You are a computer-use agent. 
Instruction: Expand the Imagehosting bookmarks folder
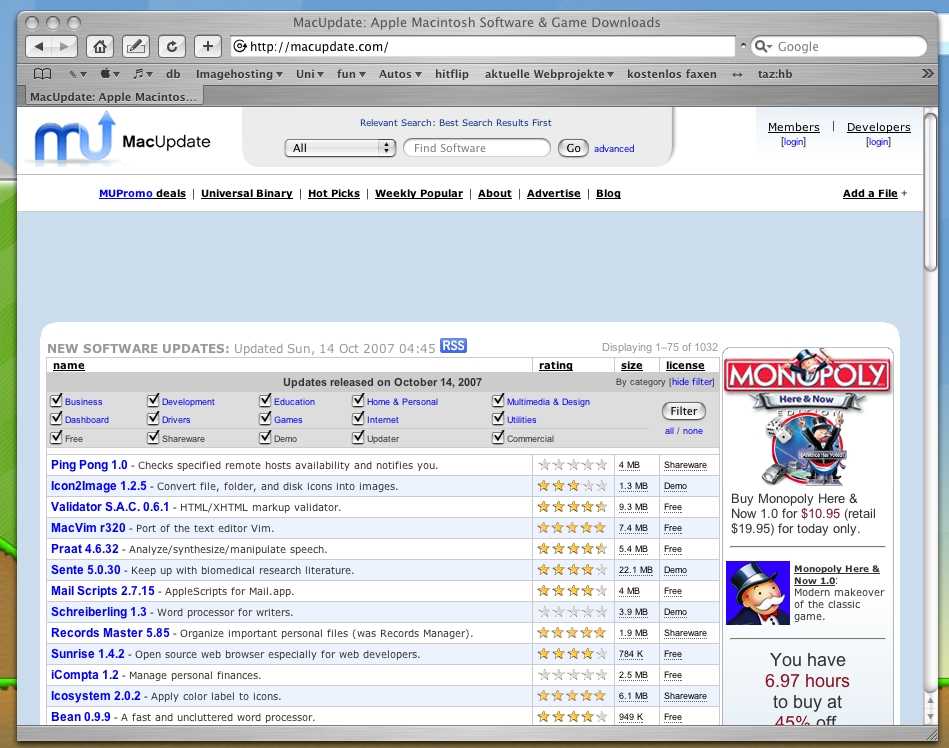pyautogui.click(x=239, y=74)
